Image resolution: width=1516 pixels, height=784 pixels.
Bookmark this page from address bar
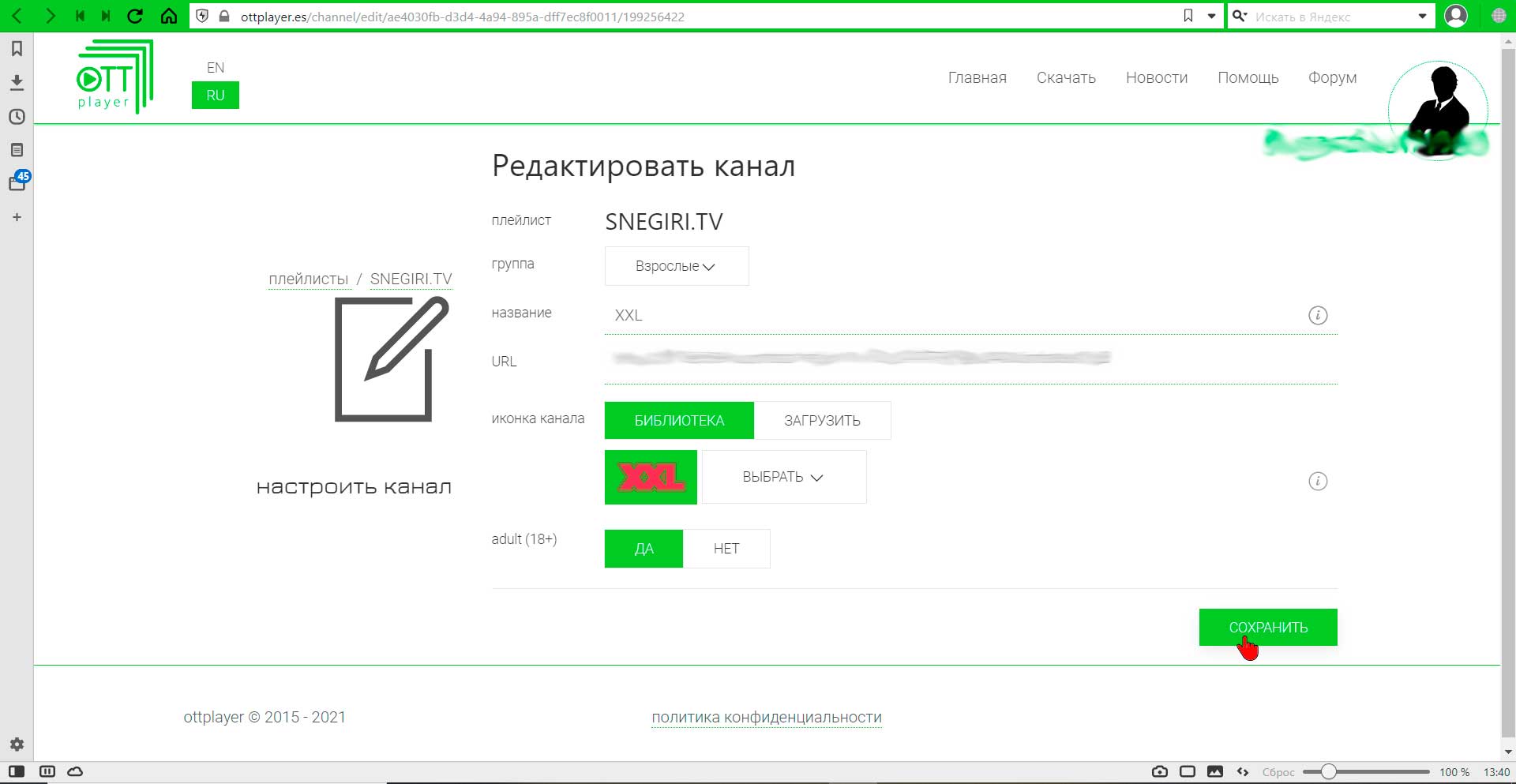pos(1188,16)
